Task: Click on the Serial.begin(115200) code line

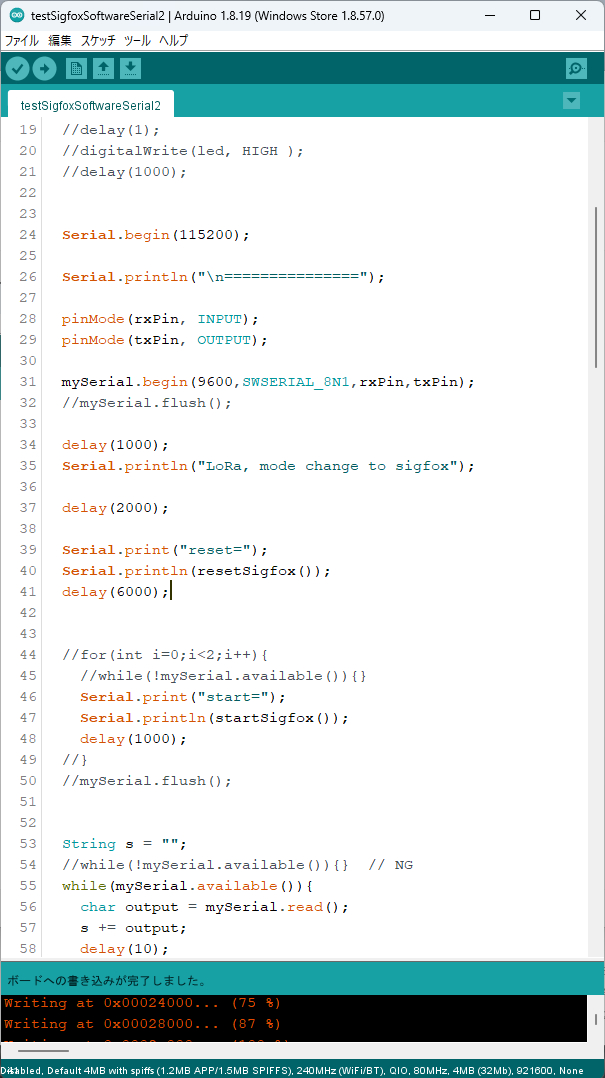Action: 155,235
